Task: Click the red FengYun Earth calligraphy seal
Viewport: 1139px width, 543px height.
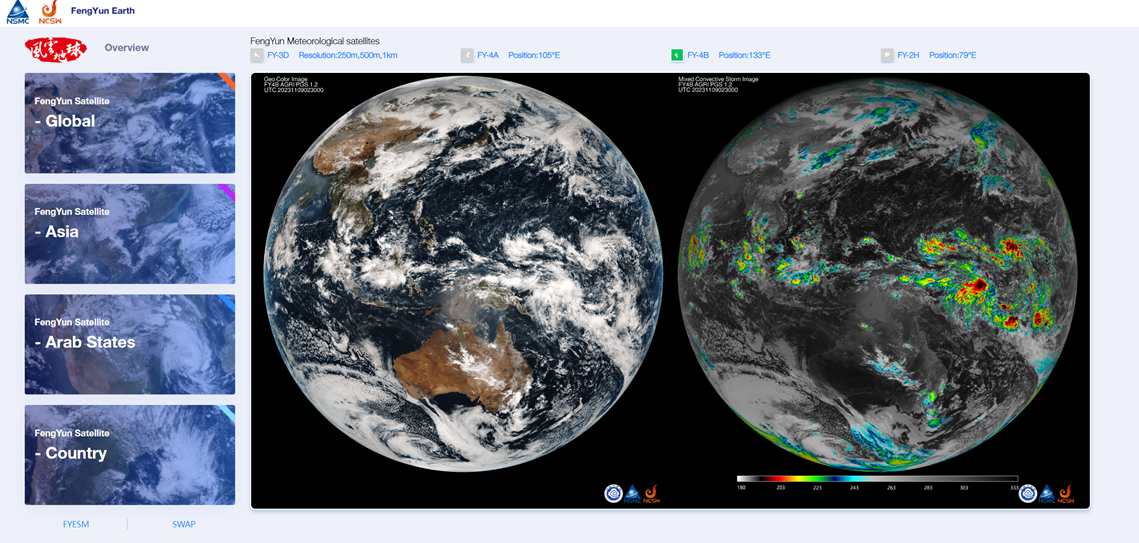Action: 56,49
